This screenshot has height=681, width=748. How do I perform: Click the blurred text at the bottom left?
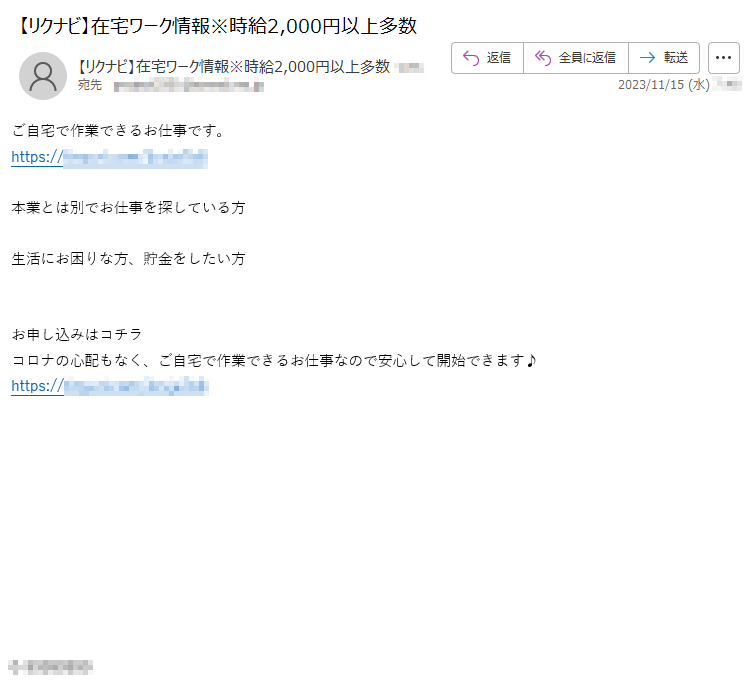(x=51, y=666)
